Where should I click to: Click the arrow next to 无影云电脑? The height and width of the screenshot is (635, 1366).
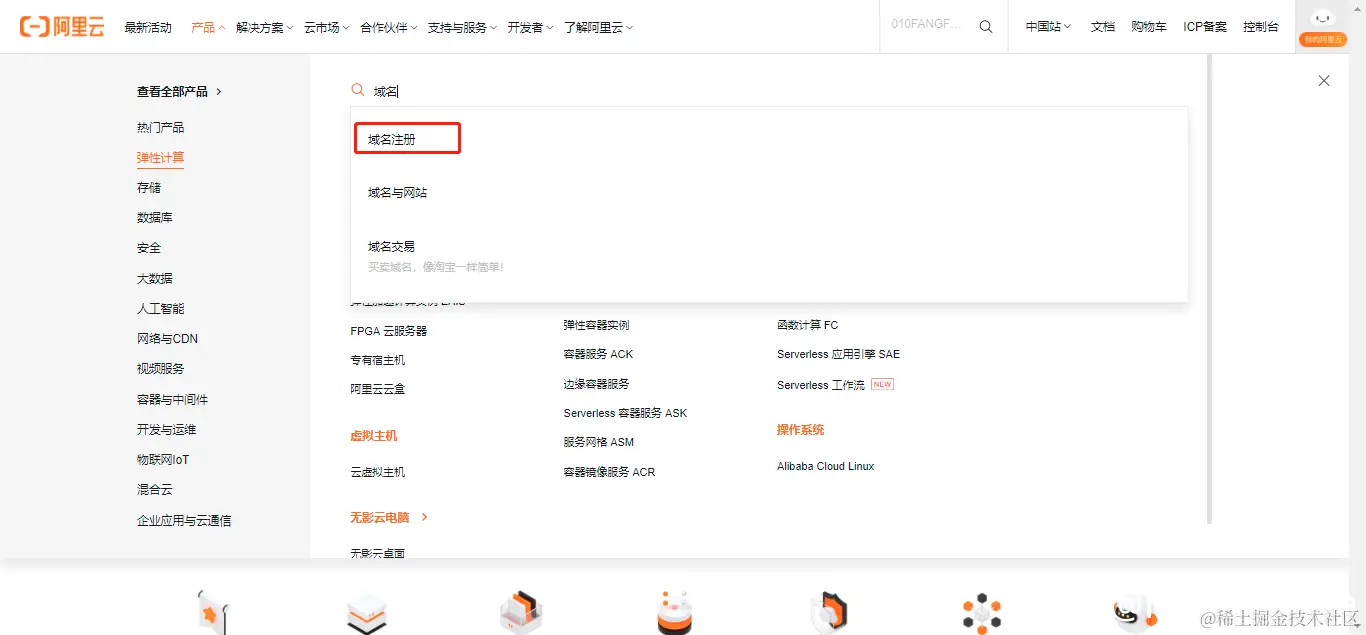point(425,517)
